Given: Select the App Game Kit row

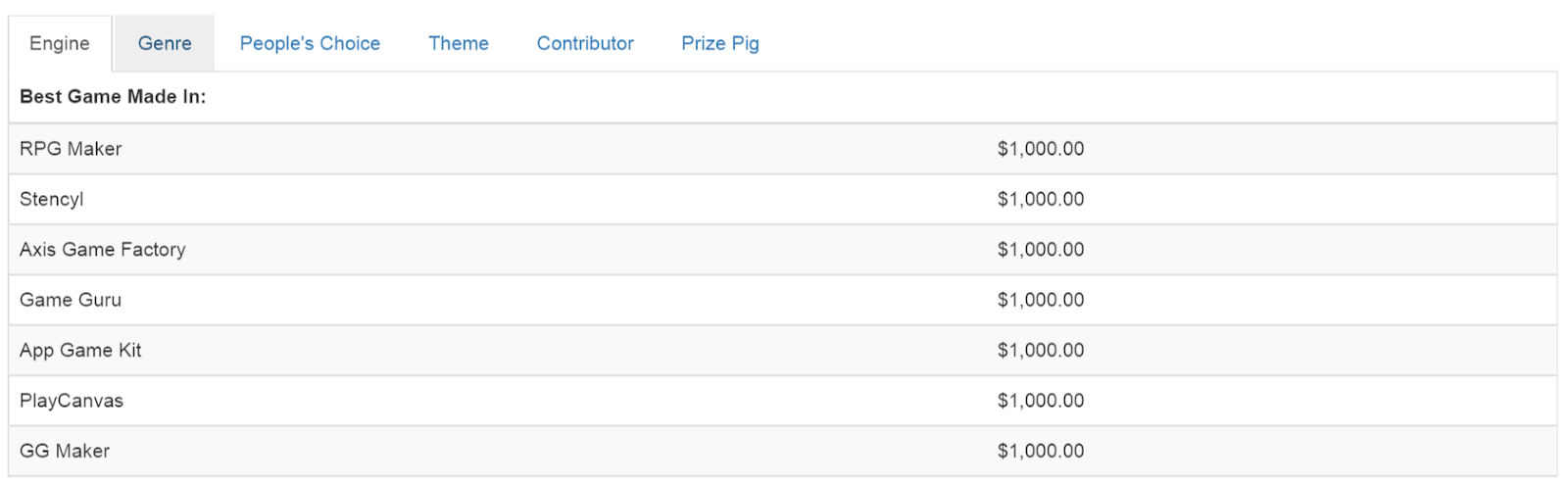Looking at the screenshot, I should coord(80,351).
